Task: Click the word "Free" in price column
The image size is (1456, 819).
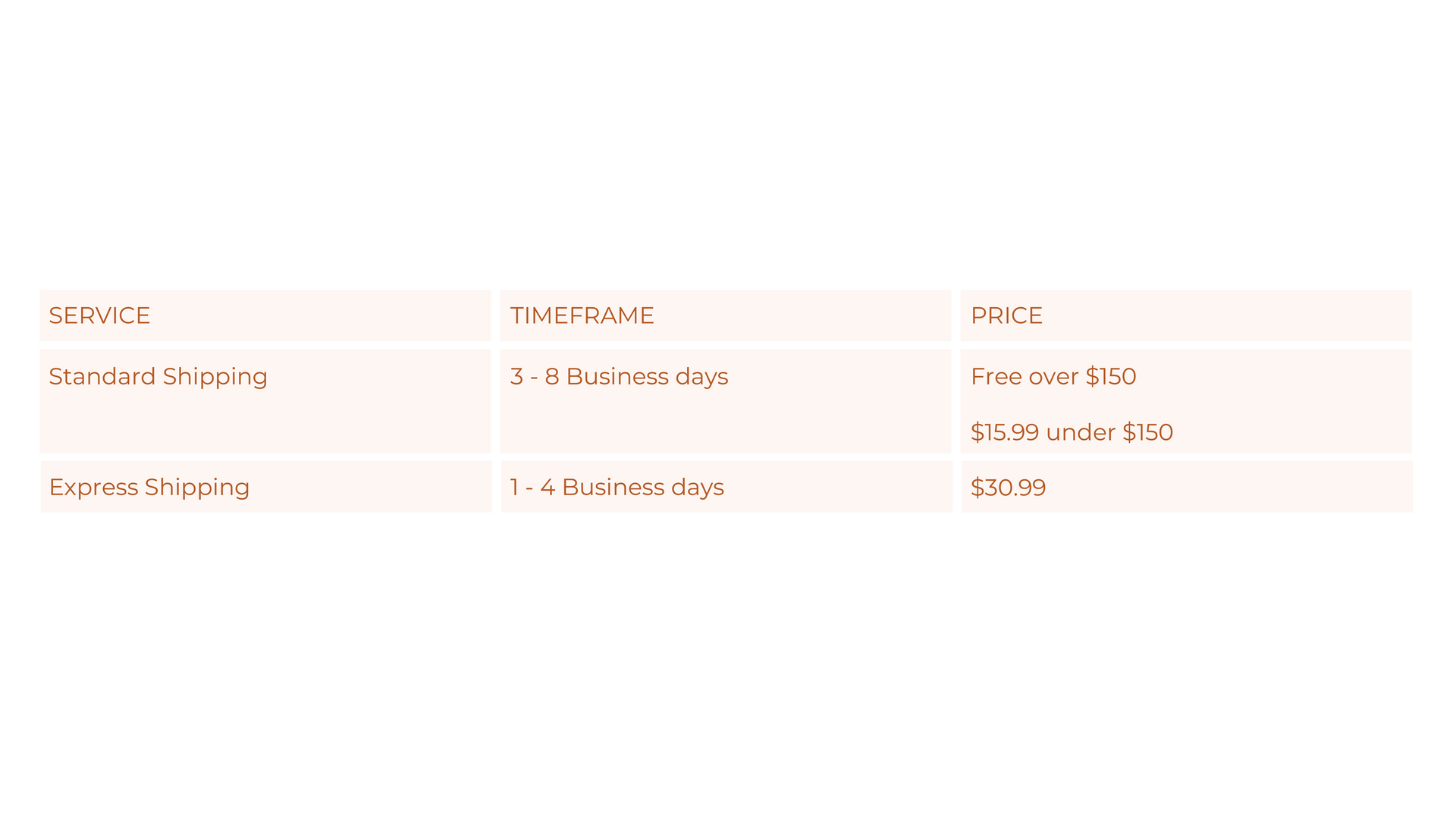Action: (996, 376)
